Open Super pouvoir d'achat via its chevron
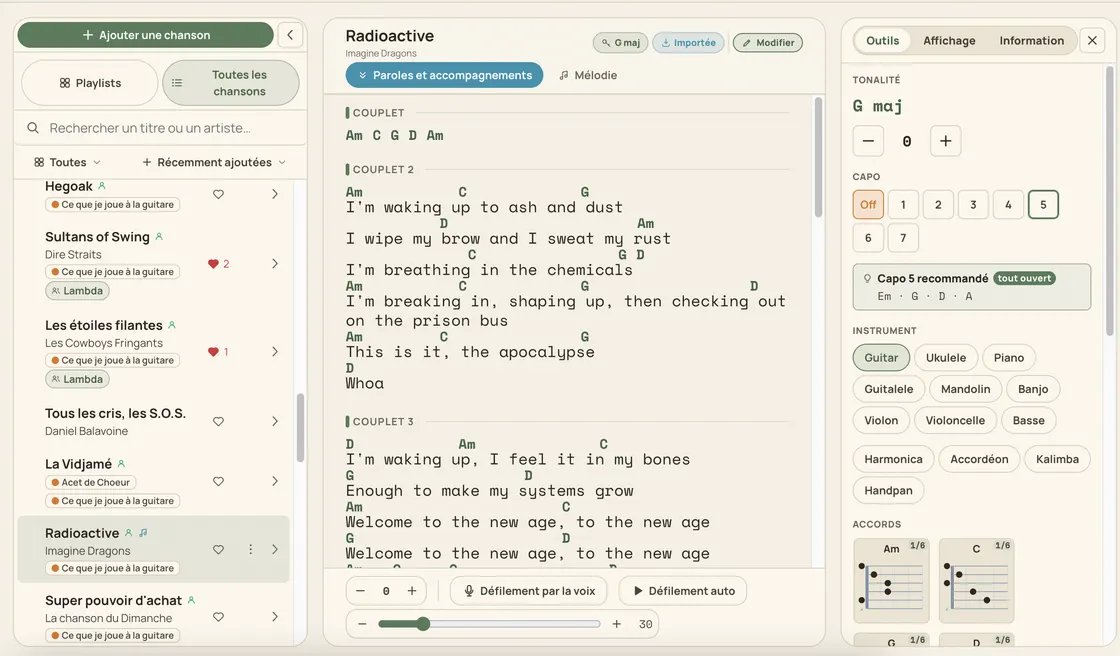Image resolution: width=1120 pixels, height=656 pixels. pos(275,617)
